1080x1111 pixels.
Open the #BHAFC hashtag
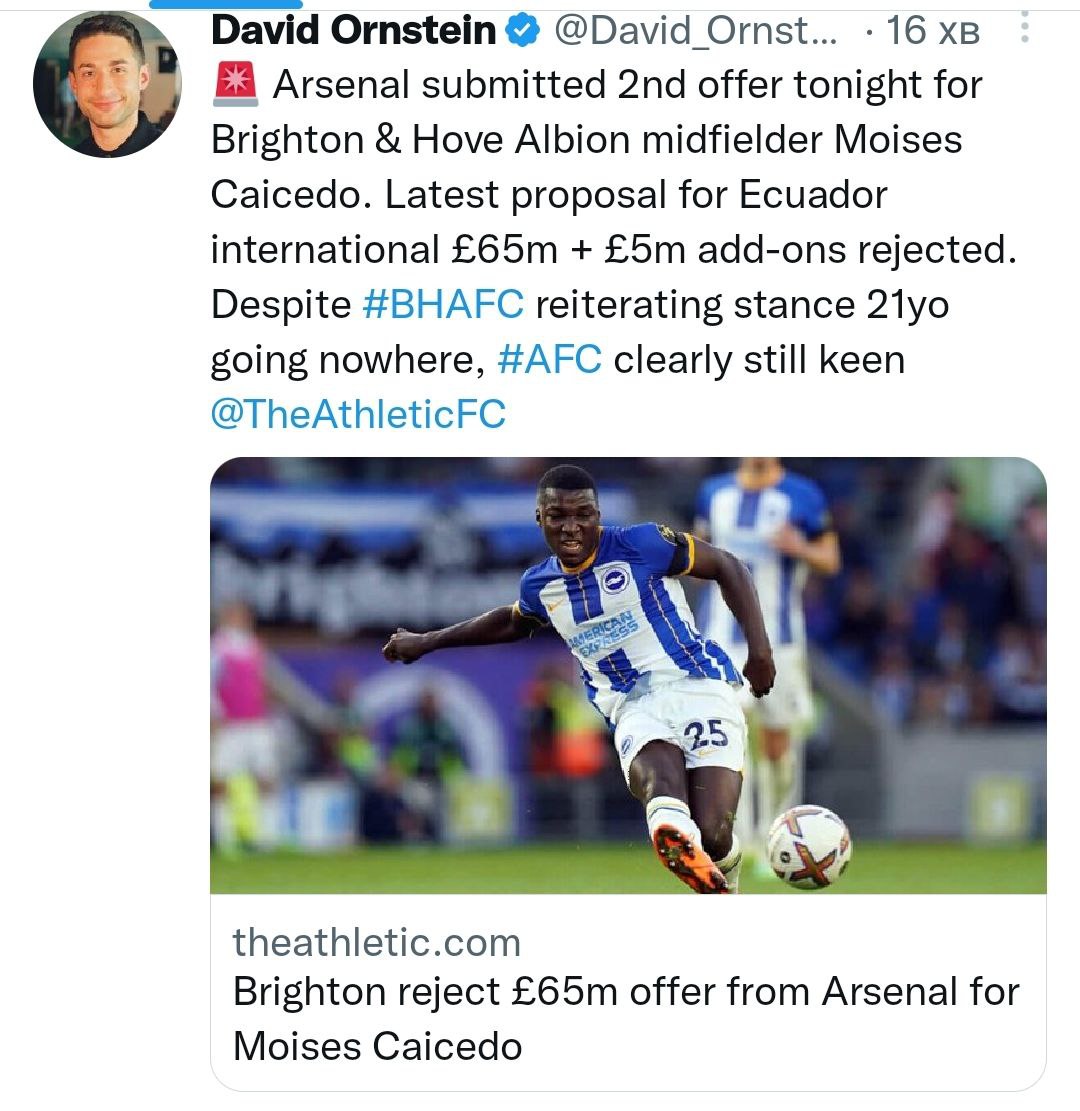[x=442, y=305]
